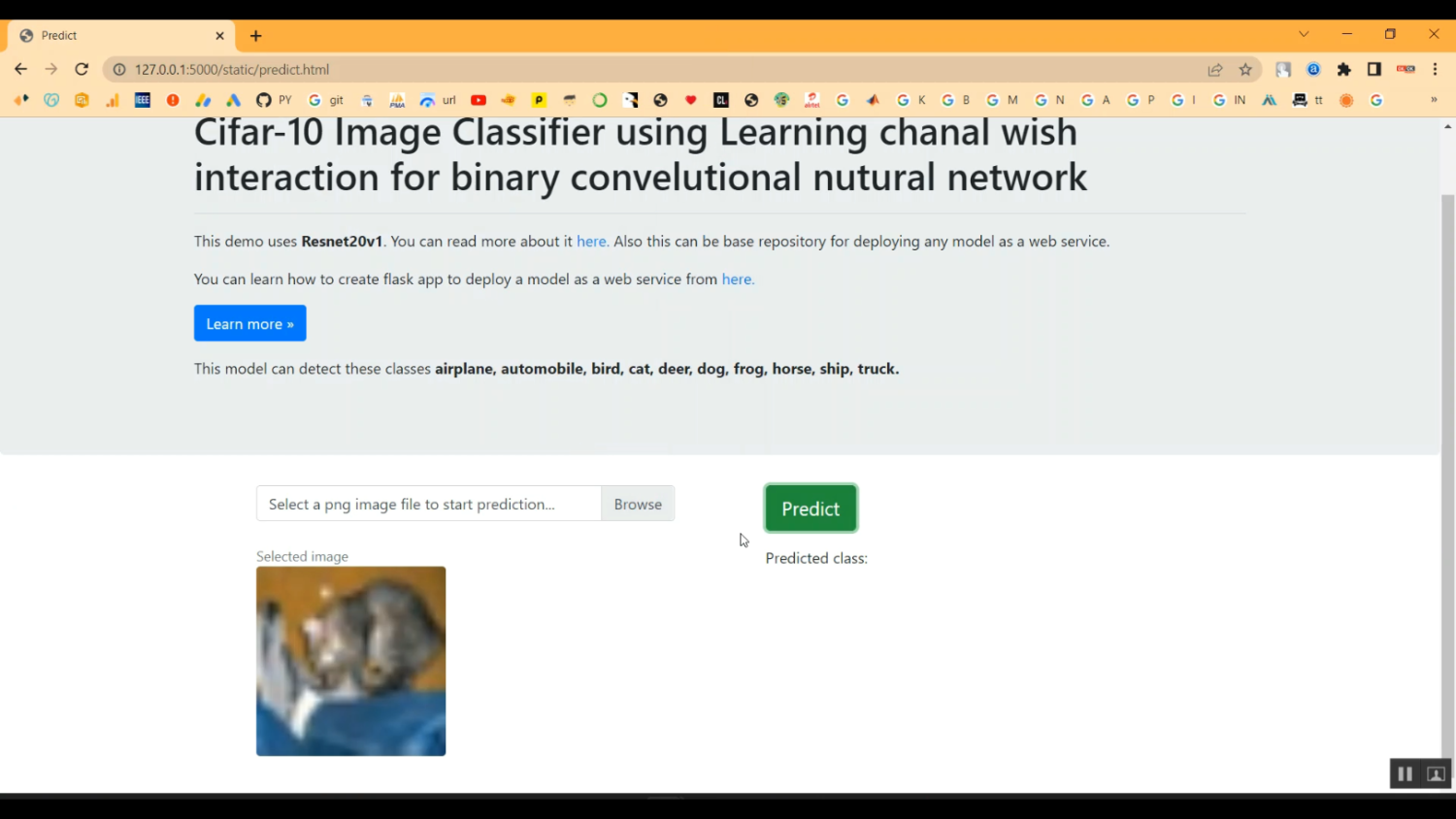Open the Google 'N' bookmark

coord(1050,100)
